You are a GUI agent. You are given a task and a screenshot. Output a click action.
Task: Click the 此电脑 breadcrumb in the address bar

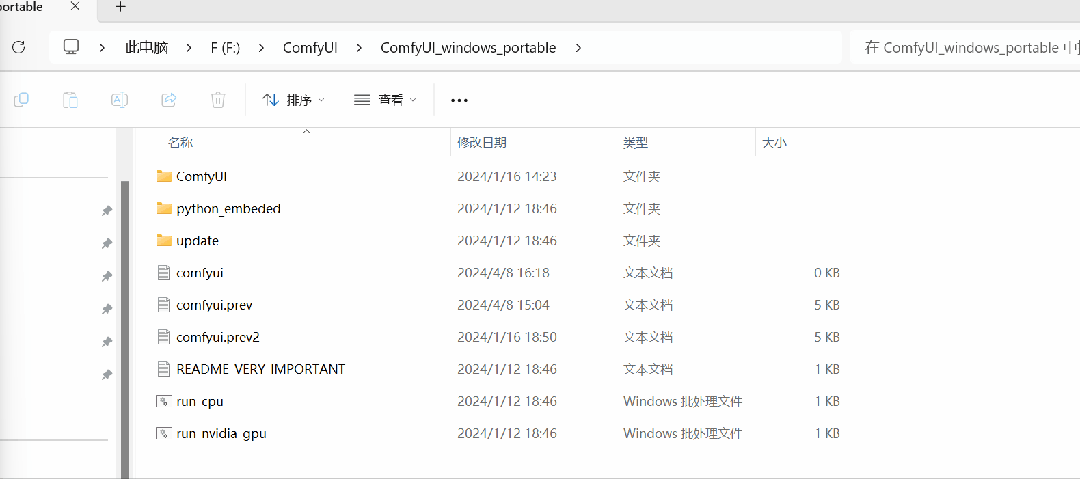pyautogui.click(x=147, y=48)
